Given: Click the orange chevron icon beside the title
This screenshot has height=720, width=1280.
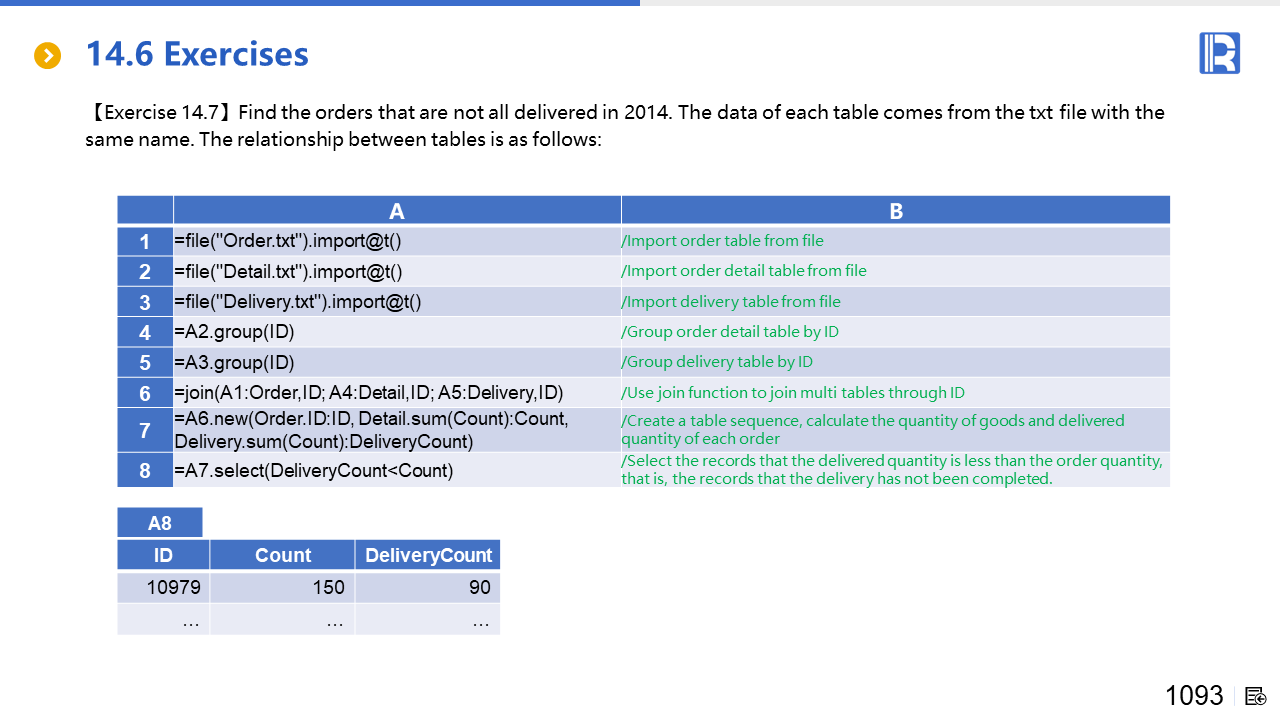Looking at the screenshot, I should 47,56.
